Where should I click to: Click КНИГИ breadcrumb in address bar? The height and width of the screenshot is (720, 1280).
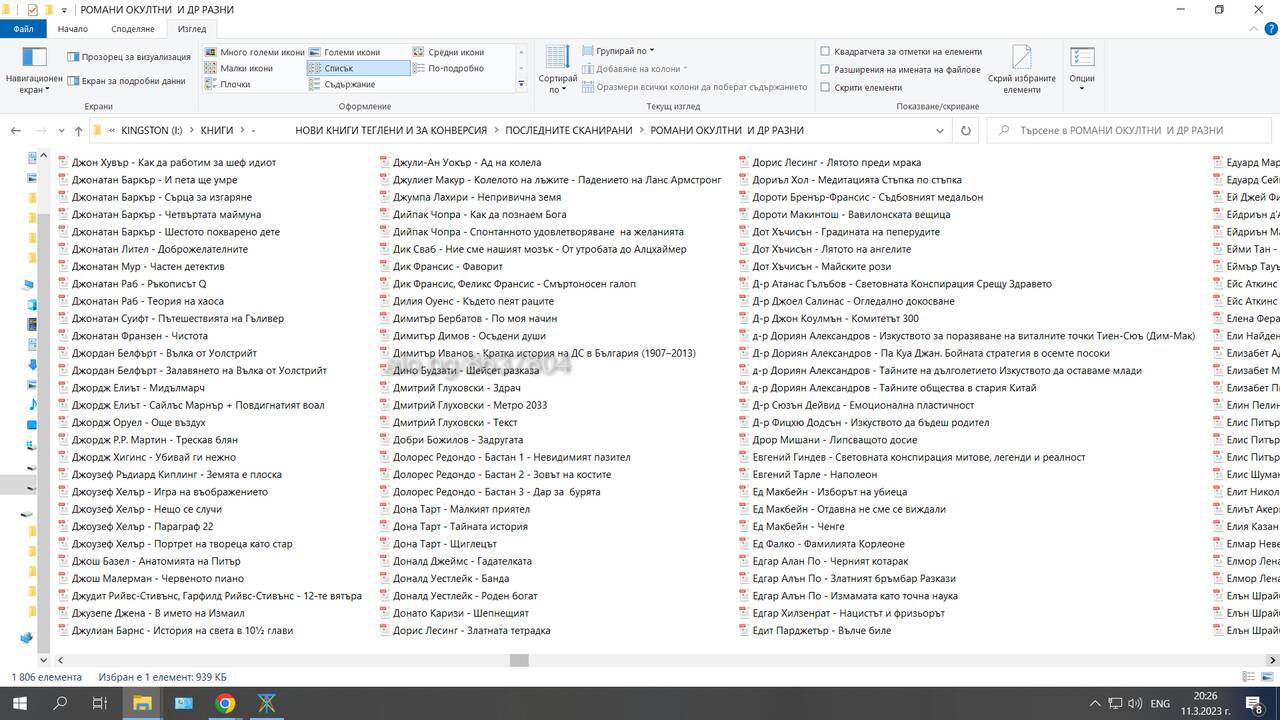[x=217, y=130]
